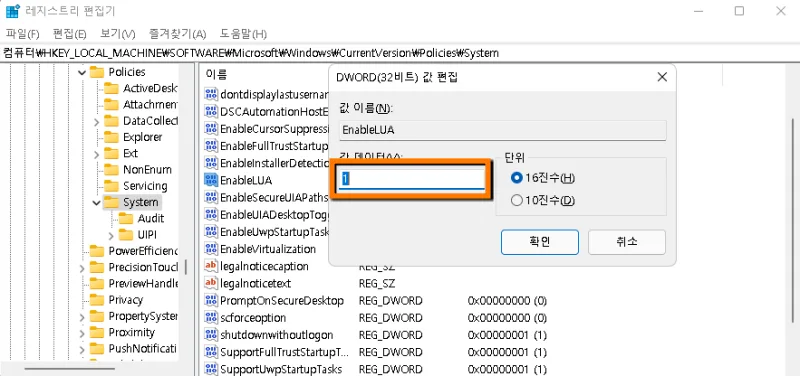Select the DSCAutomationHost value icon
Viewport: 800px width, 376px height.
click(x=211, y=111)
